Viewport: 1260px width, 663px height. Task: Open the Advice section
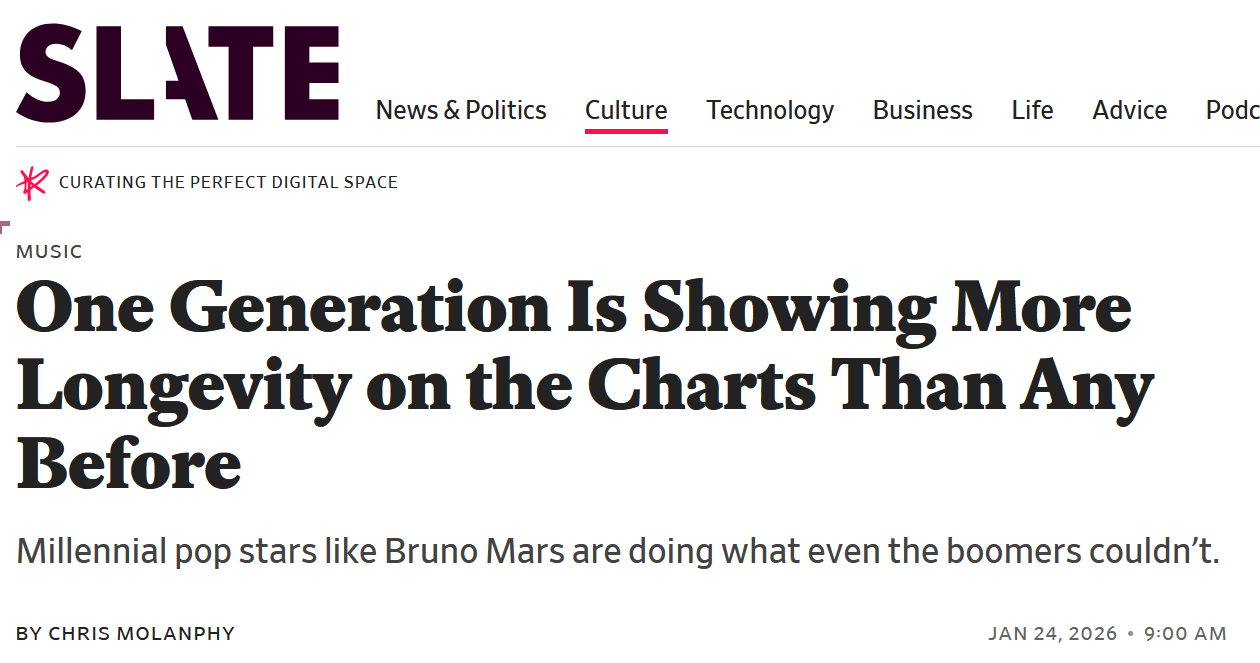[1129, 110]
